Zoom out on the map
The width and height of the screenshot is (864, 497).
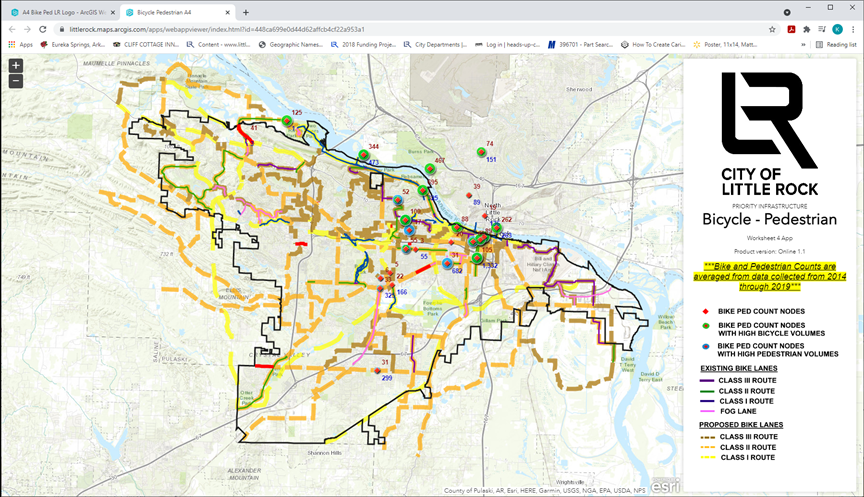(16, 81)
